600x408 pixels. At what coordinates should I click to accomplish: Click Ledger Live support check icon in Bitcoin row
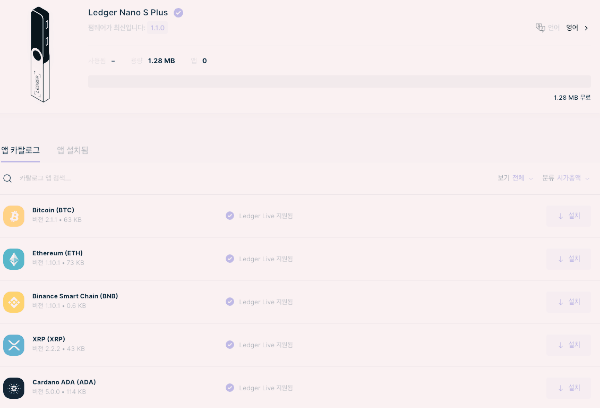[230, 216]
